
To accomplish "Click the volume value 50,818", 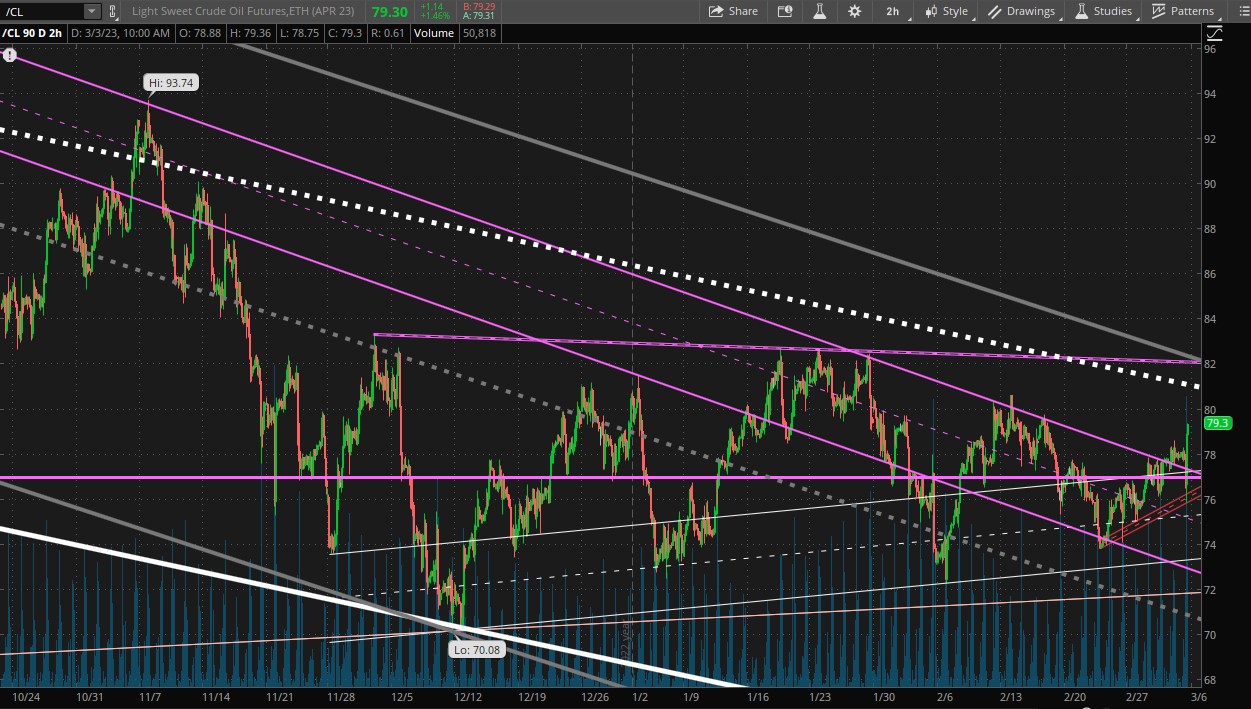I will (478, 33).
